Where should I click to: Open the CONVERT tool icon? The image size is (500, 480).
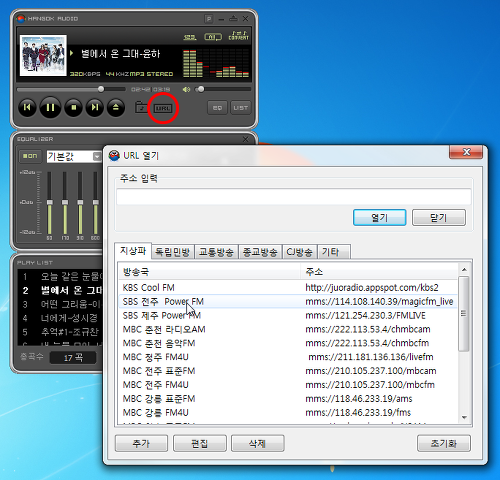click(x=239, y=35)
